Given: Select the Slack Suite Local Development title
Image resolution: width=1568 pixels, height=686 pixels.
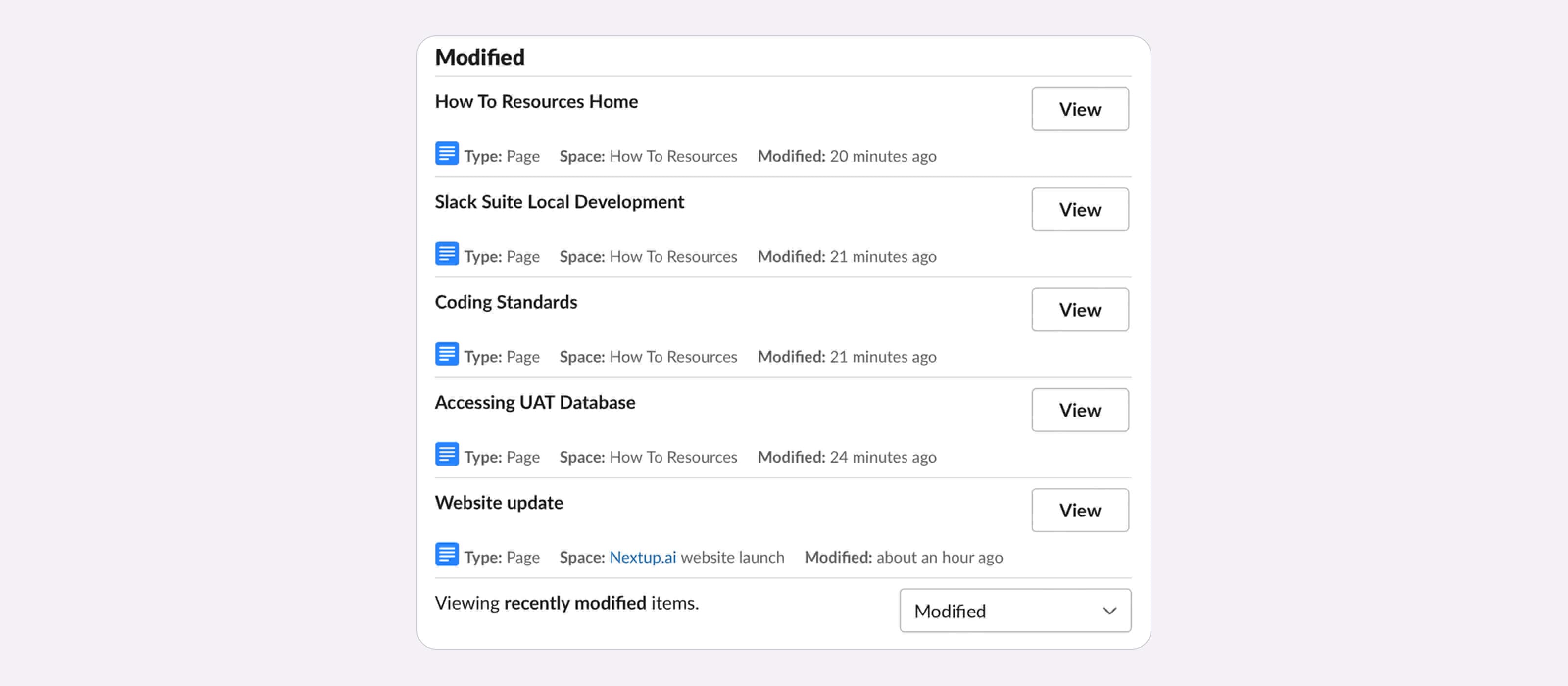Looking at the screenshot, I should [559, 202].
